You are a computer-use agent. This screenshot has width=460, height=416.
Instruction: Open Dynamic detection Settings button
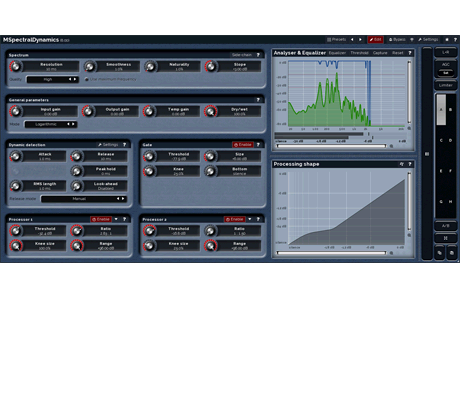[x=108, y=145]
